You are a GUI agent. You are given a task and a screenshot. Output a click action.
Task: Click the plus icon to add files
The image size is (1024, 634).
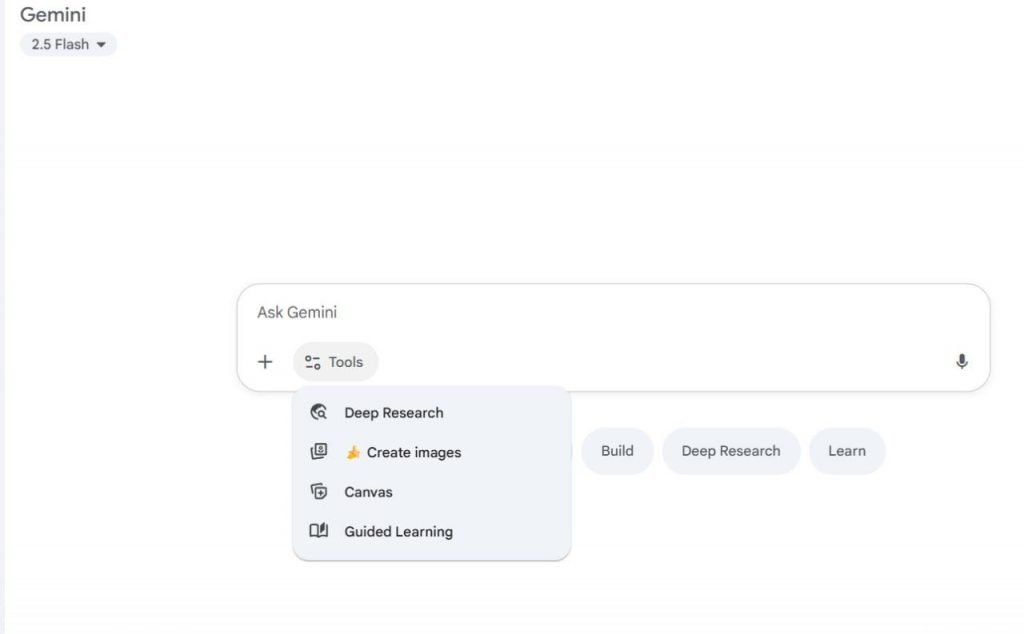point(265,362)
